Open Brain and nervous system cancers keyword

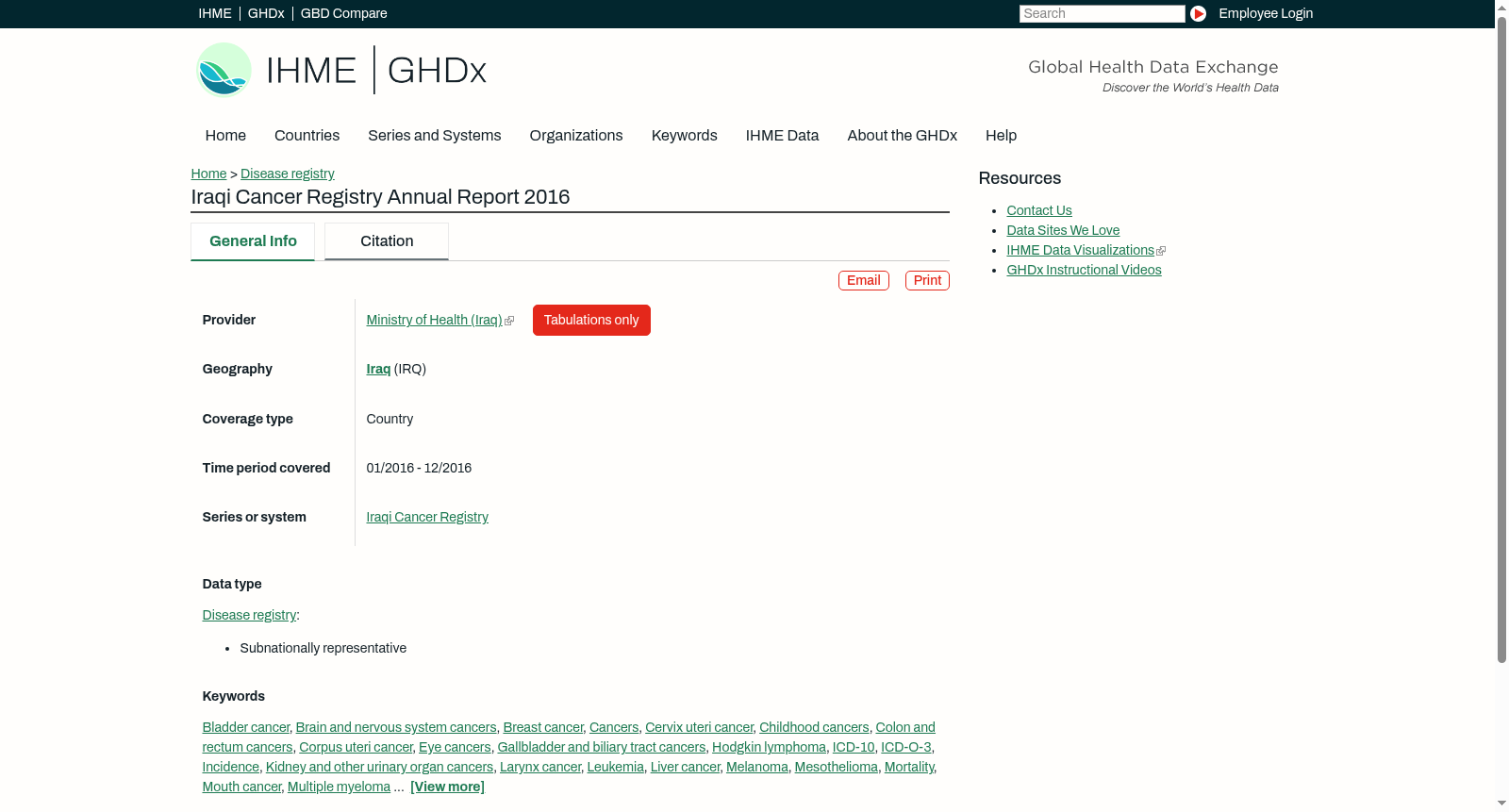(396, 727)
